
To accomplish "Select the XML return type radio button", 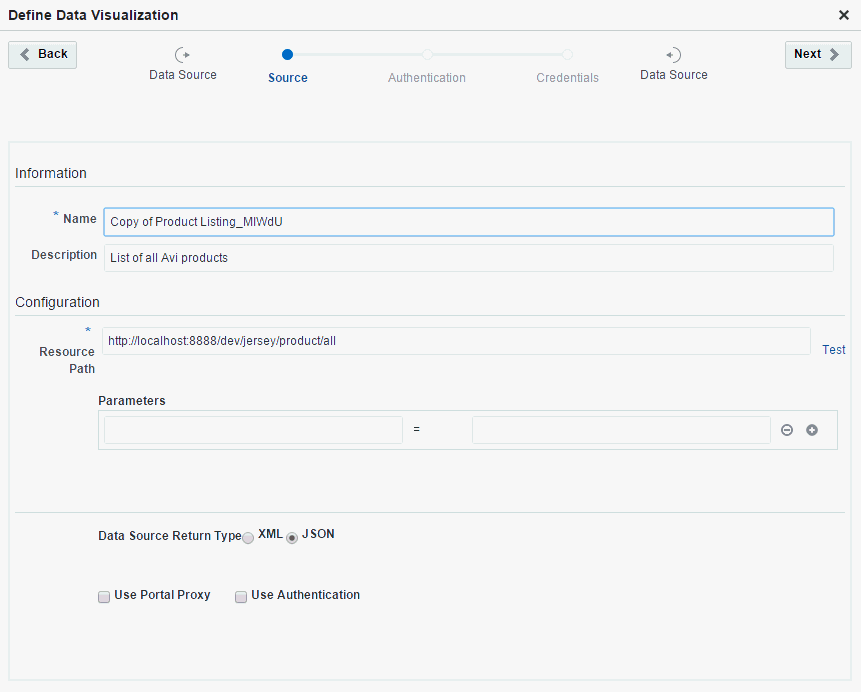I will coord(249,537).
